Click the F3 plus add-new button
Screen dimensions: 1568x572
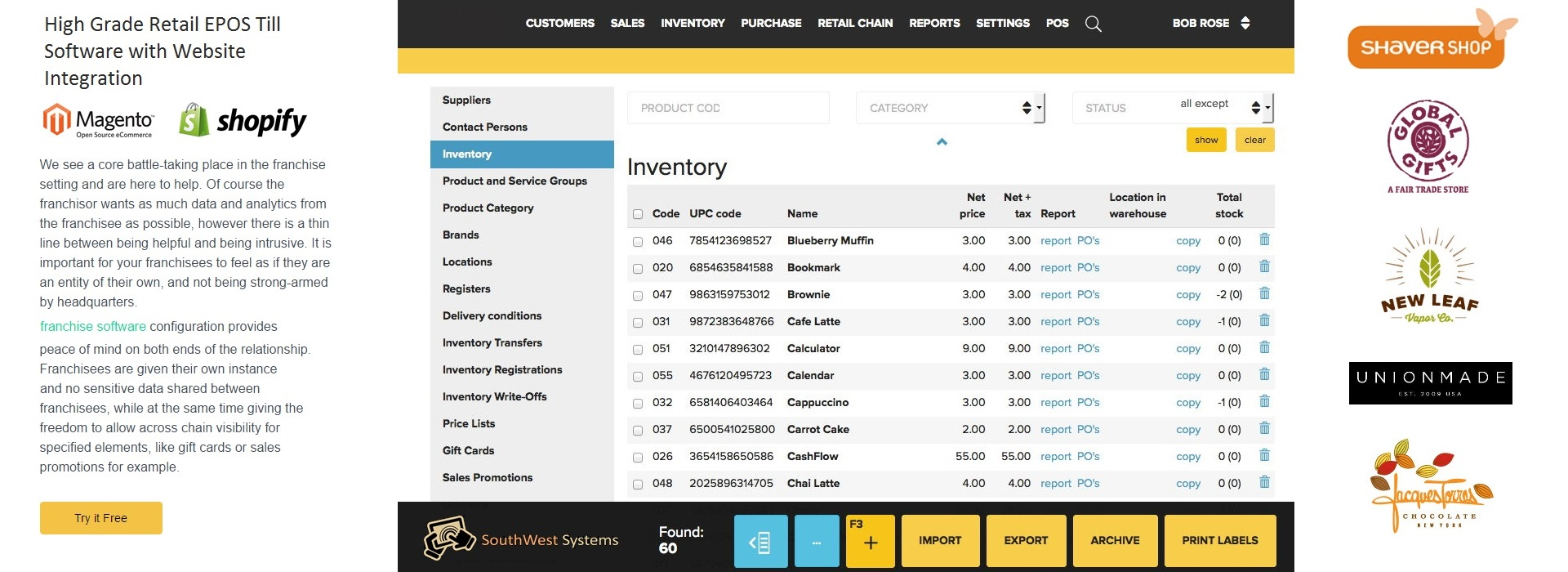(x=870, y=541)
